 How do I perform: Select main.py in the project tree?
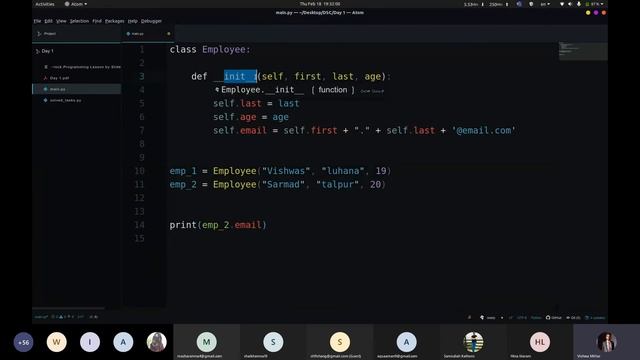coord(77,89)
